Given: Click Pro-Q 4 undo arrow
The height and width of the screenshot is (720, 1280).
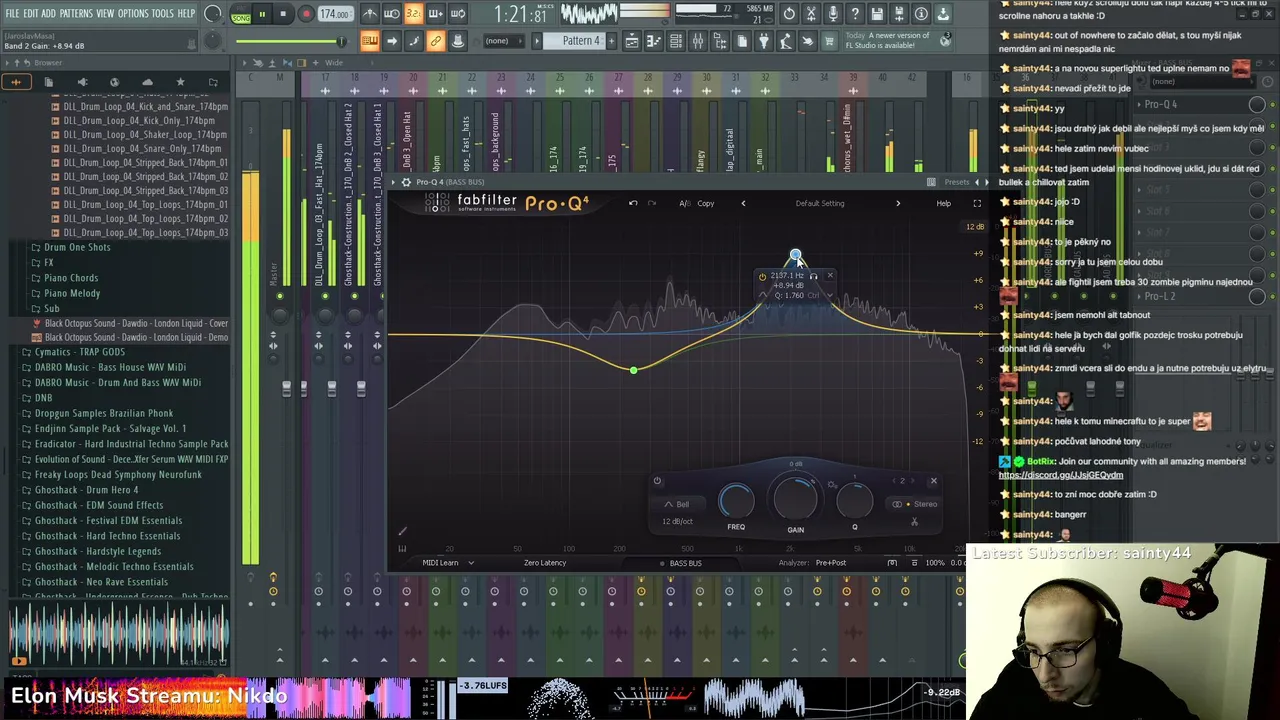Looking at the screenshot, I should coord(633,203).
